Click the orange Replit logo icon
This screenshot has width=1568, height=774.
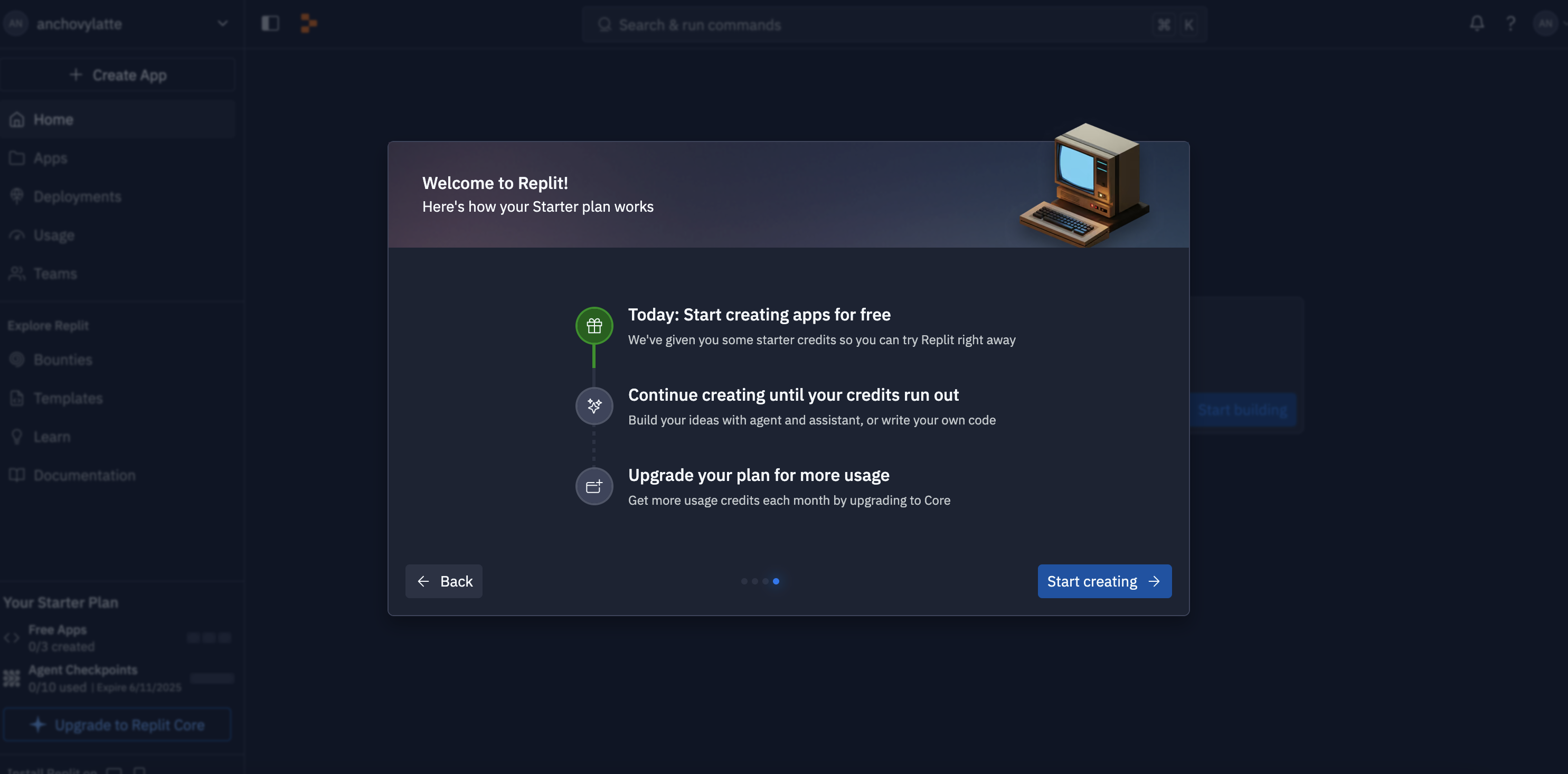click(309, 24)
